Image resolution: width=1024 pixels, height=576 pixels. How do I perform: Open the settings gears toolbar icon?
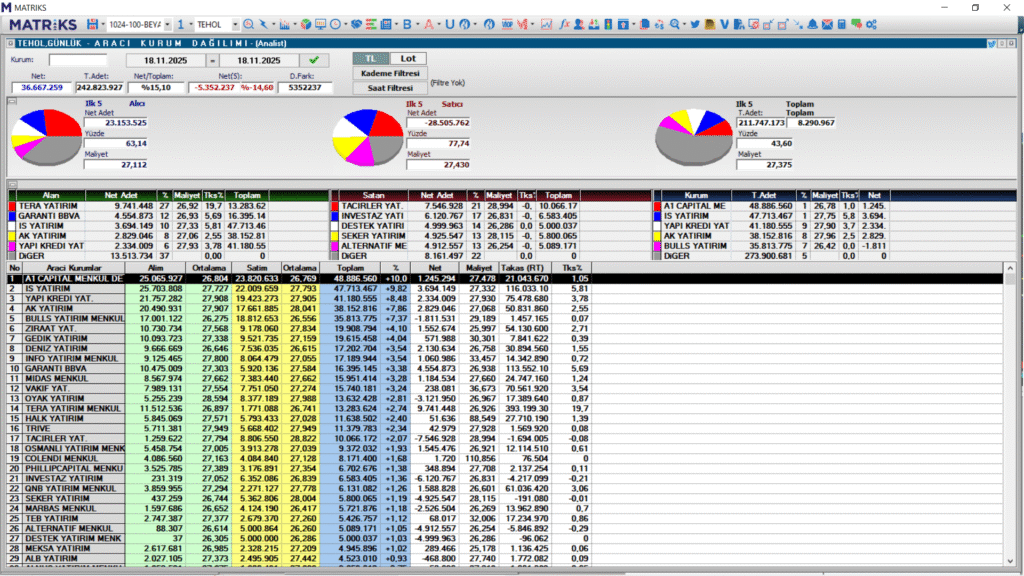click(x=872, y=24)
